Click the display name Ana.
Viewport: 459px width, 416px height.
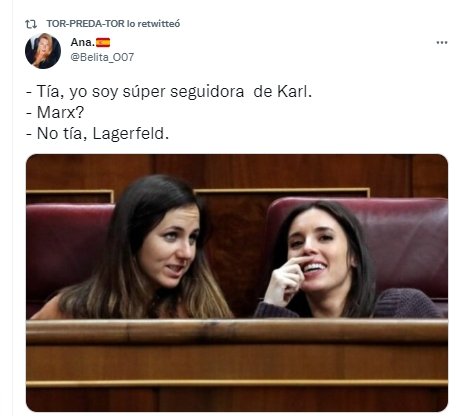pos(83,42)
